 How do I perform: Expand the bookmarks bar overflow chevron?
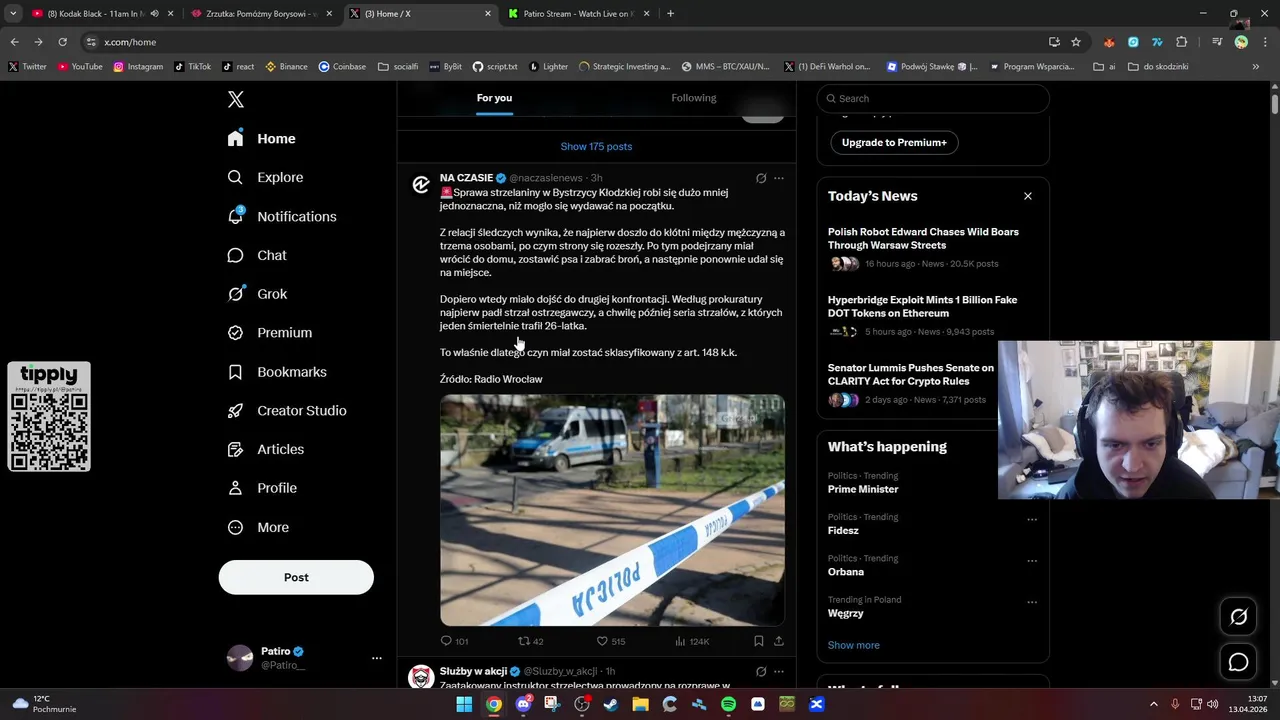[x=1256, y=67]
